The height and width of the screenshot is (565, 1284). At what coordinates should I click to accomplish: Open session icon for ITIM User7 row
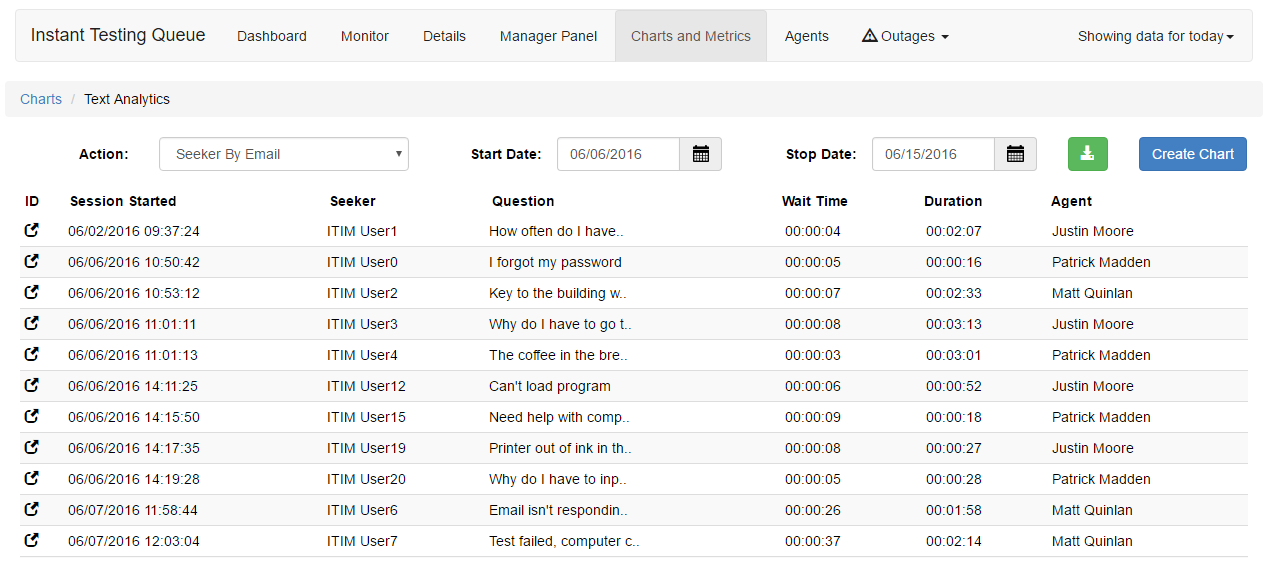[x=31, y=540]
